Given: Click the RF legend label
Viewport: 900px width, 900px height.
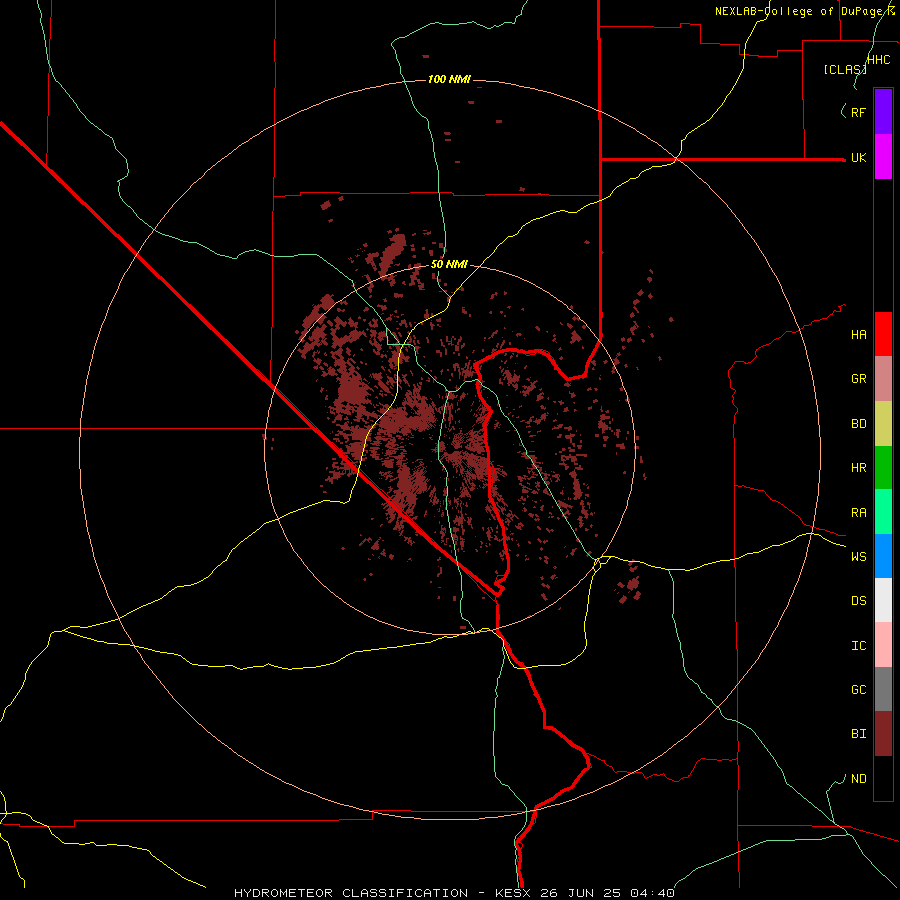Looking at the screenshot, I should pyautogui.click(x=858, y=112).
